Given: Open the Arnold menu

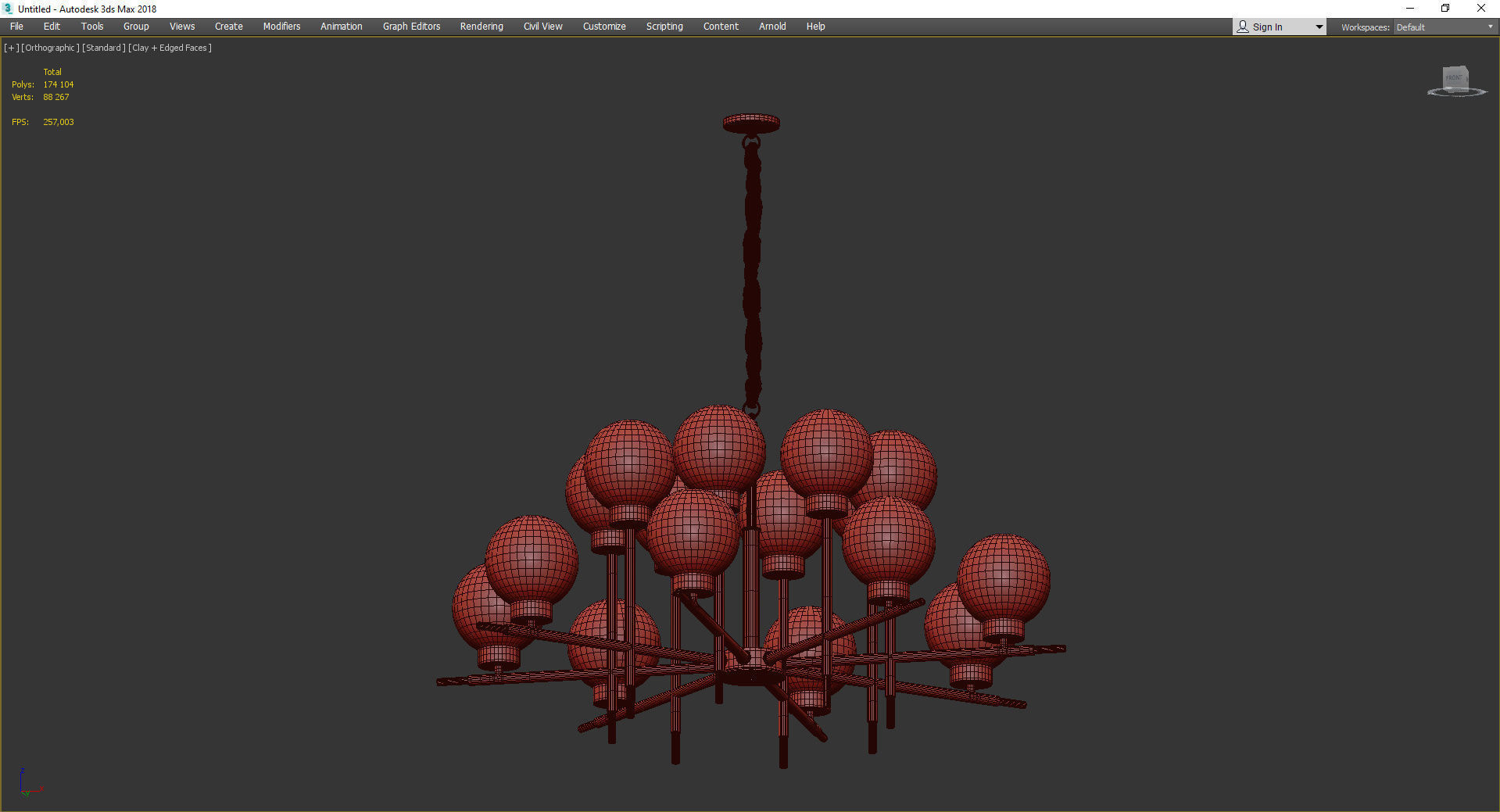Looking at the screenshot, I should click(x=772, y=27).
